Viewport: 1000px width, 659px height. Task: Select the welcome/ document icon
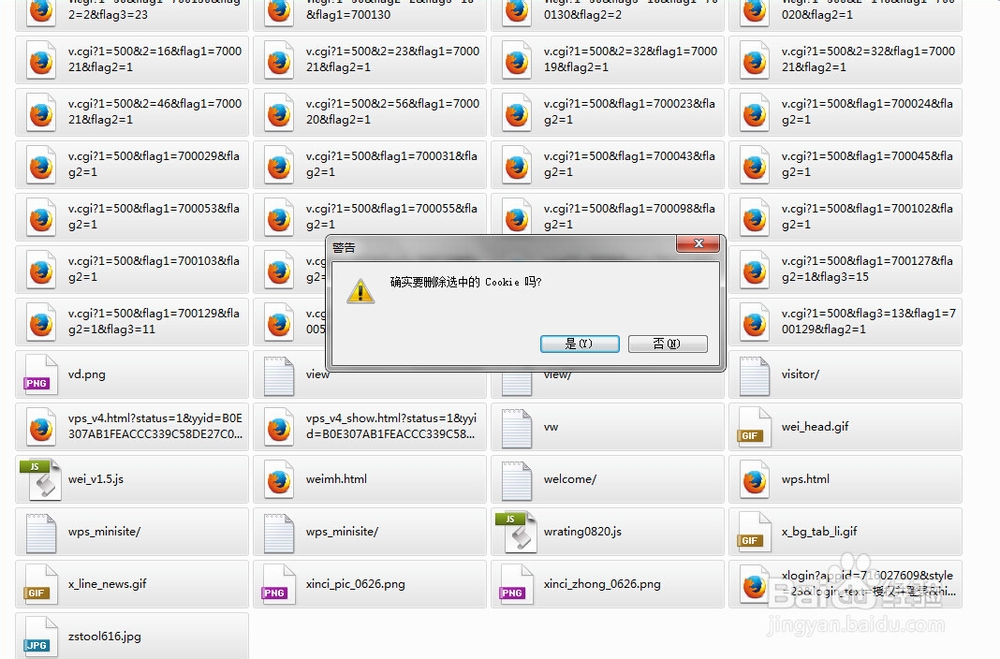point(517,479)
